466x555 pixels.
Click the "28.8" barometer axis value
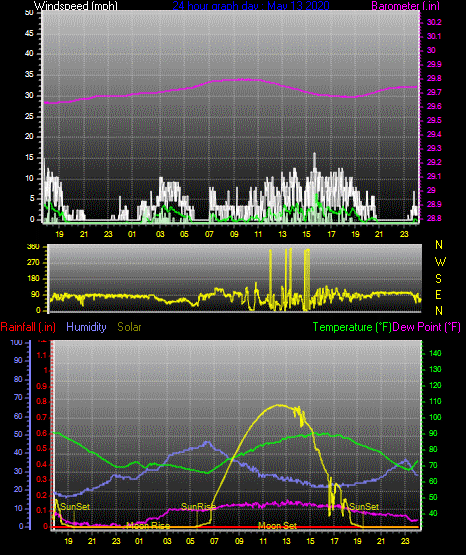pyautogui.click(x=434, y=218)
